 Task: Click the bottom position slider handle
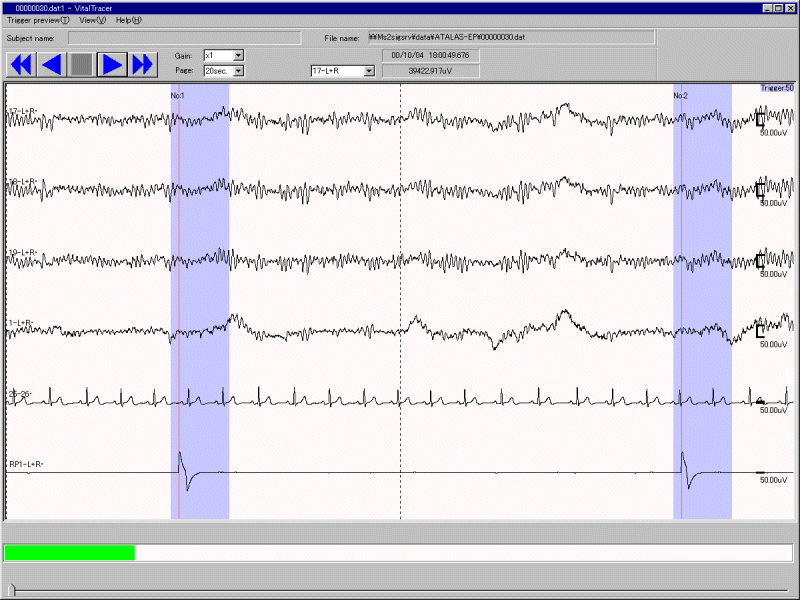coord(12,589)
